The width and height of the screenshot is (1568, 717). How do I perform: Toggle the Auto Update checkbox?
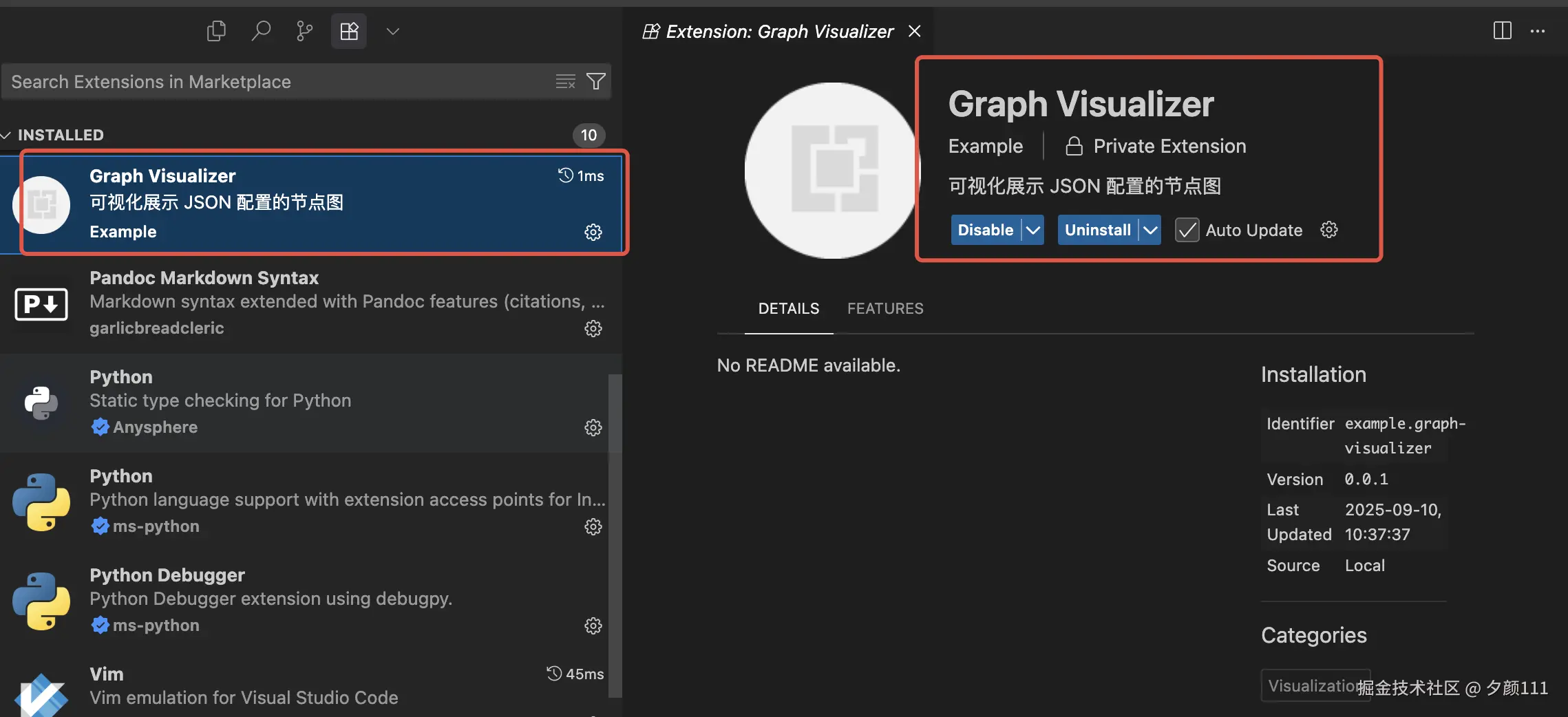click(x=1187, y=230)
